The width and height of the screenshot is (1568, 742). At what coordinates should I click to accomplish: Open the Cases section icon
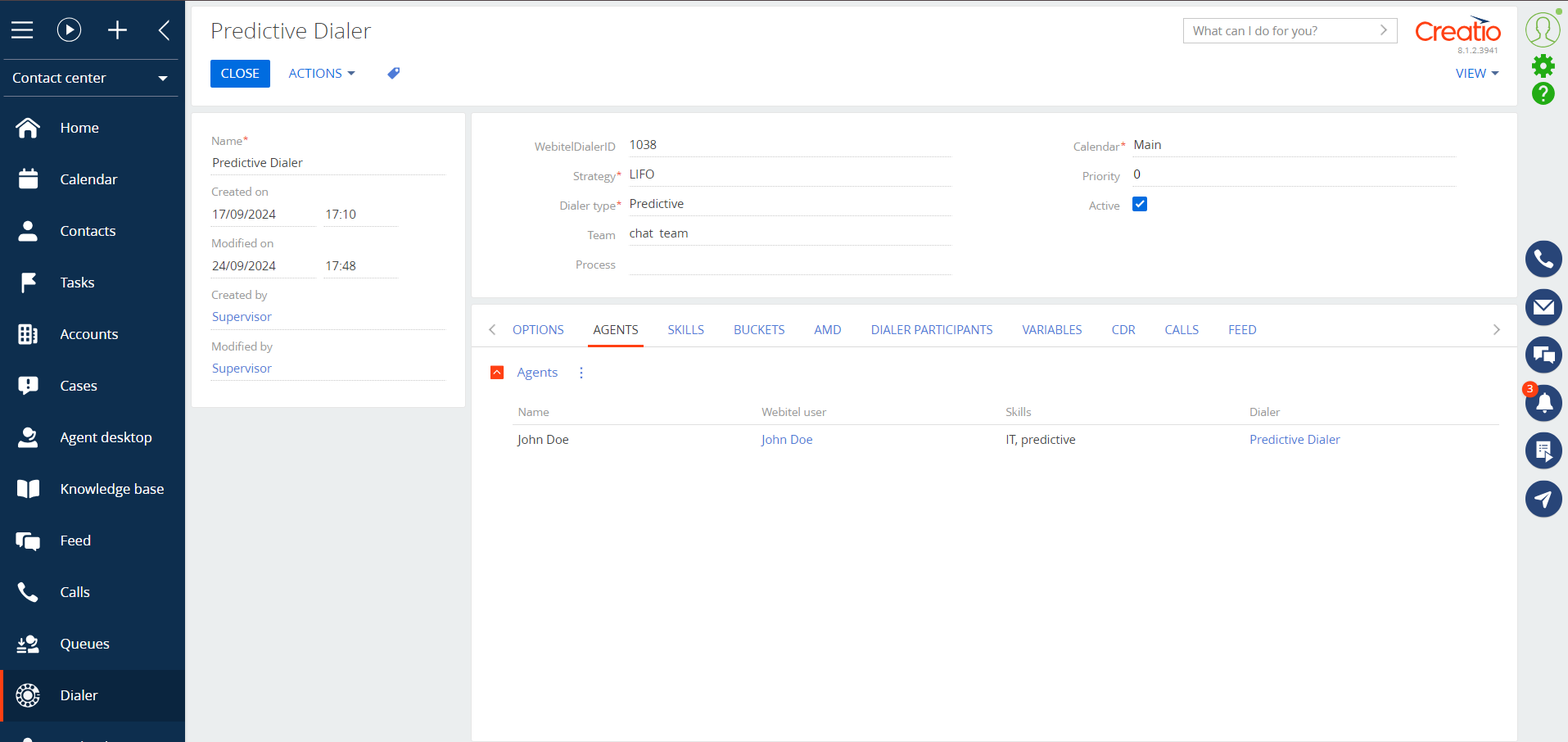click(x=28, y=386)
